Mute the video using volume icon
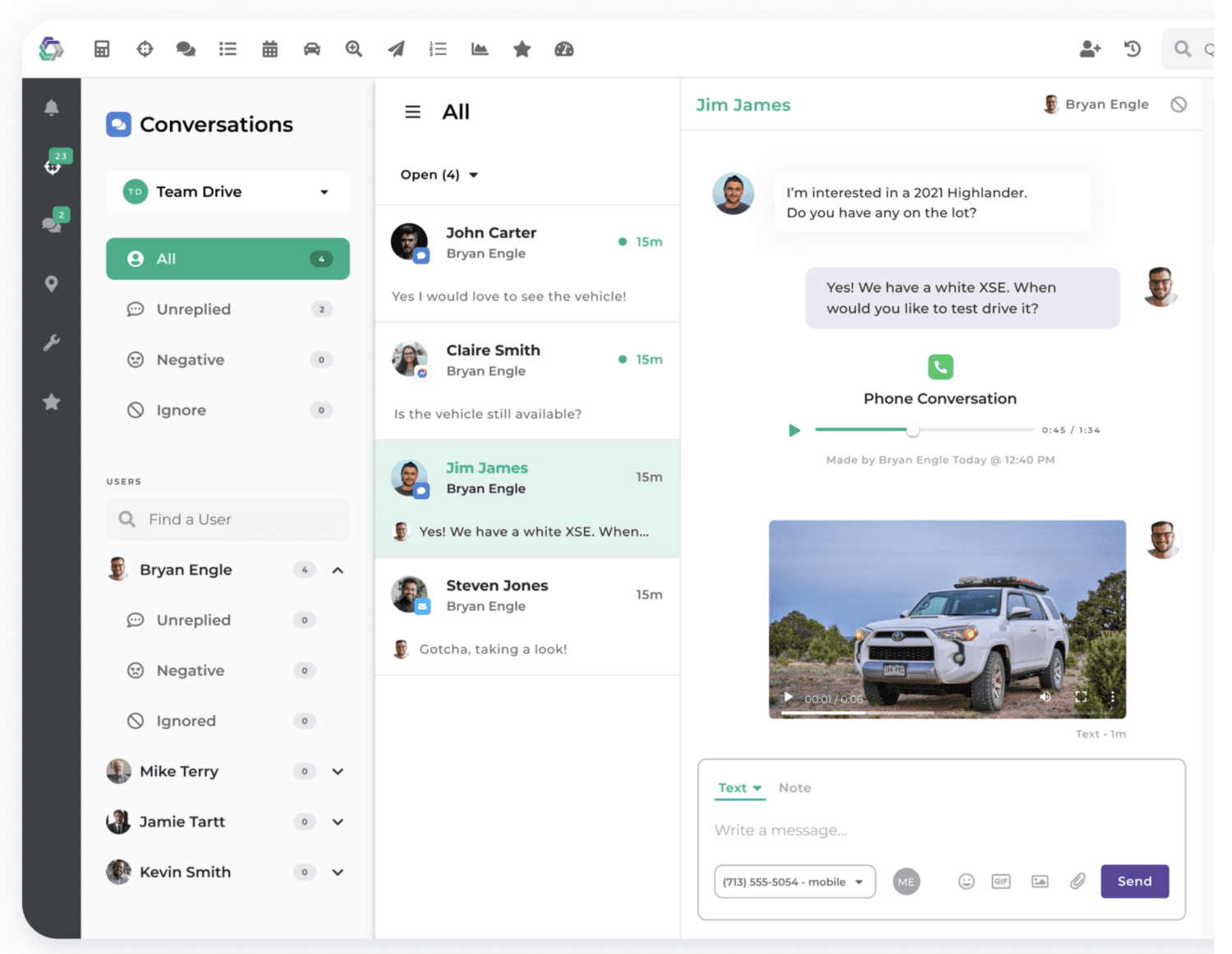The image size is (1232, 954). point(1045,697)
